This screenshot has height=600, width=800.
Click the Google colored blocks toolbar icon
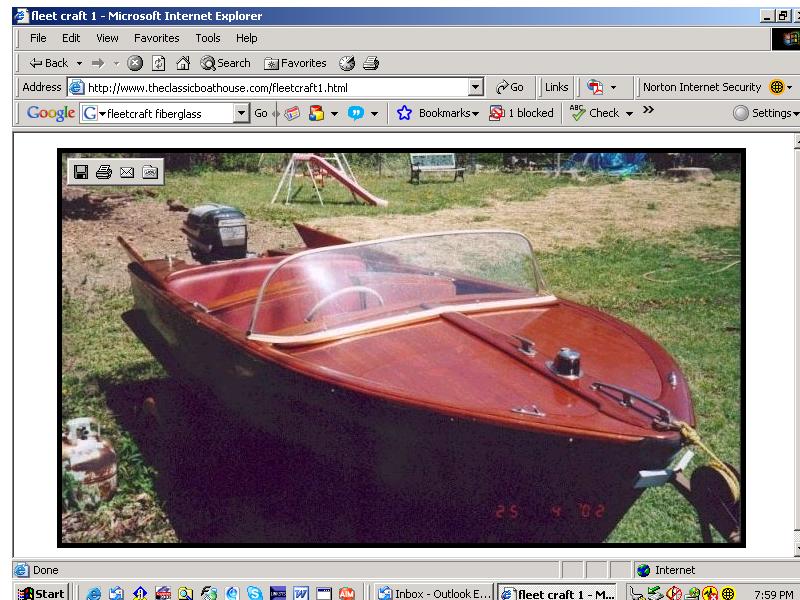pyautogui.click(x=316, y=113)
